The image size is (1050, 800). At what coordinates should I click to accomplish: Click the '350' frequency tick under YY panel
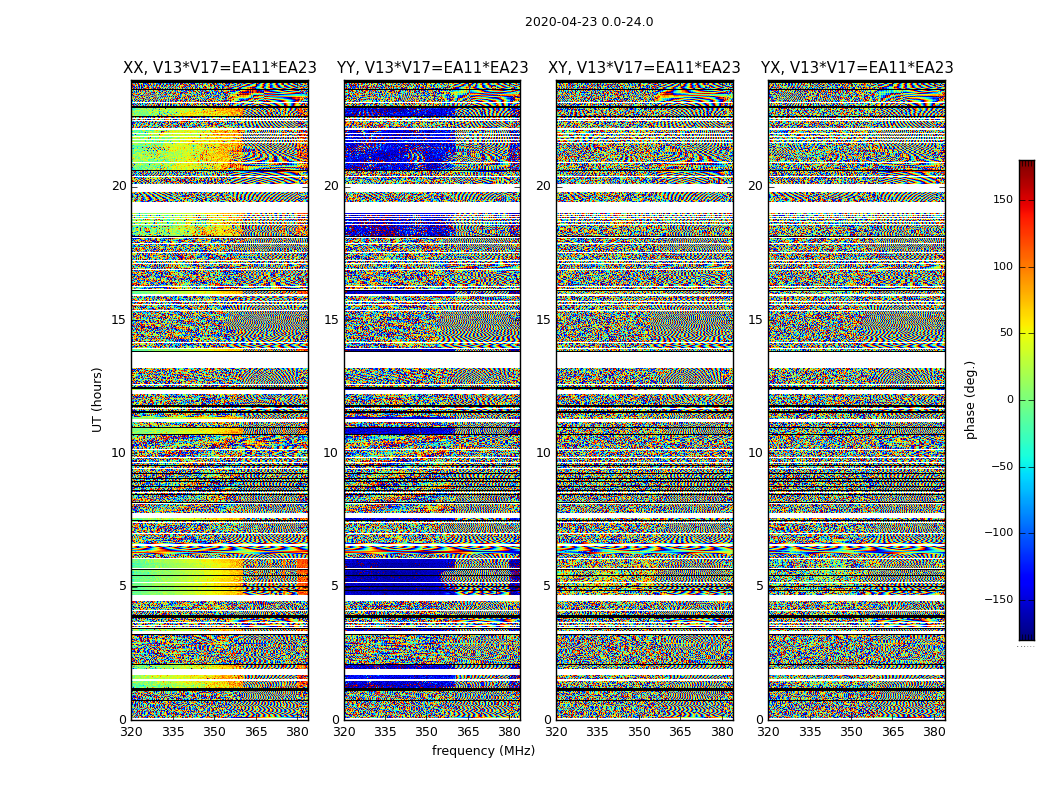427,732
